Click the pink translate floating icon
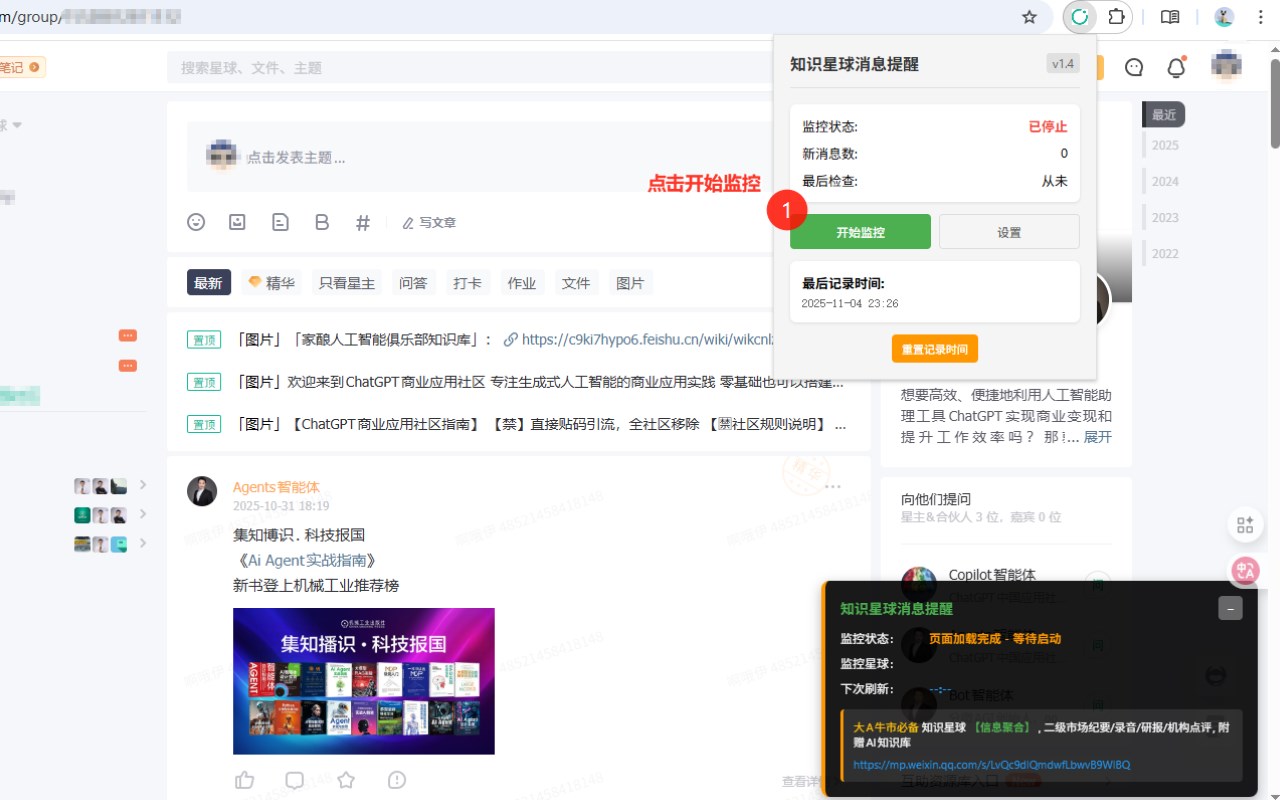 (x=1246, y=571)
